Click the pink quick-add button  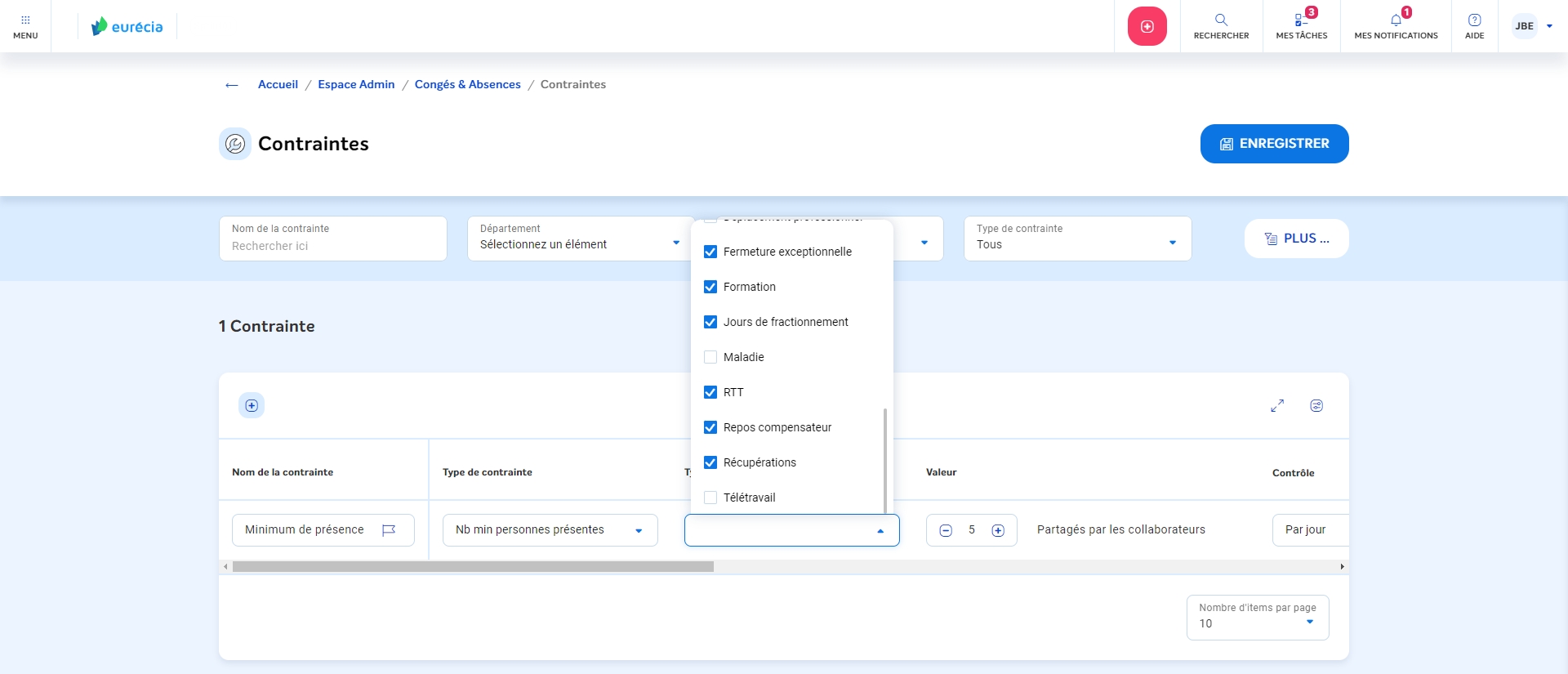[1147, 26]
